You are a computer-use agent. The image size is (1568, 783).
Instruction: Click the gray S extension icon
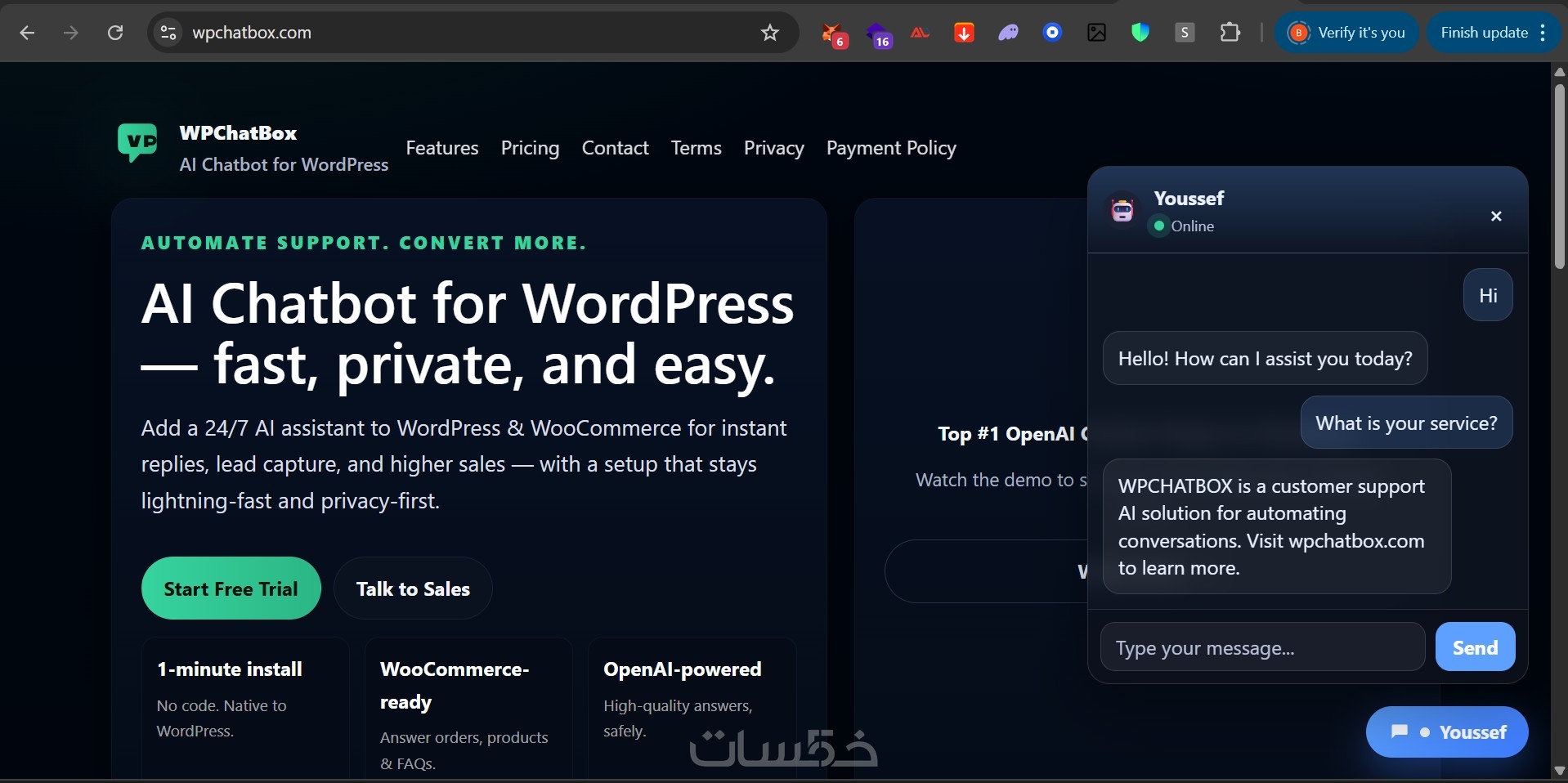coord(1185,33)
